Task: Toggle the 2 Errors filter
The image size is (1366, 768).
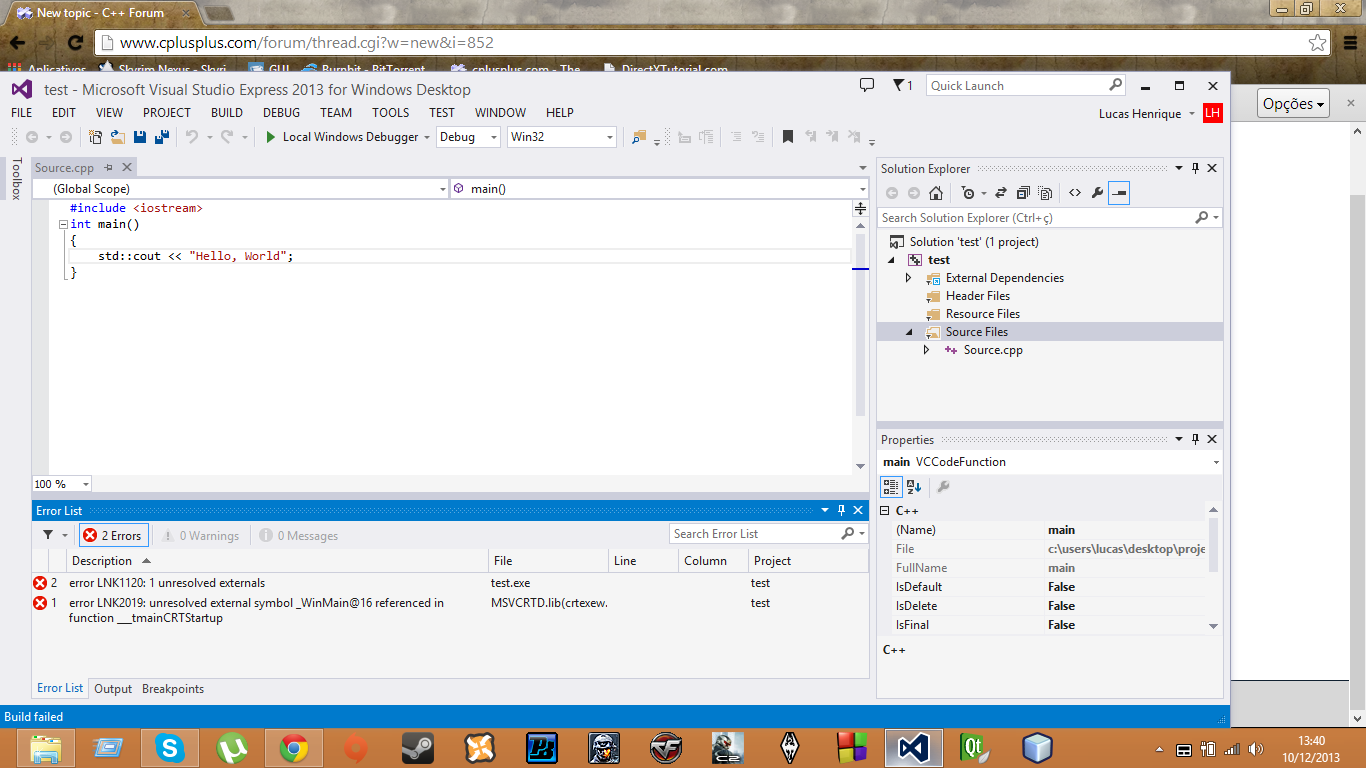Action: click(113, 535)
